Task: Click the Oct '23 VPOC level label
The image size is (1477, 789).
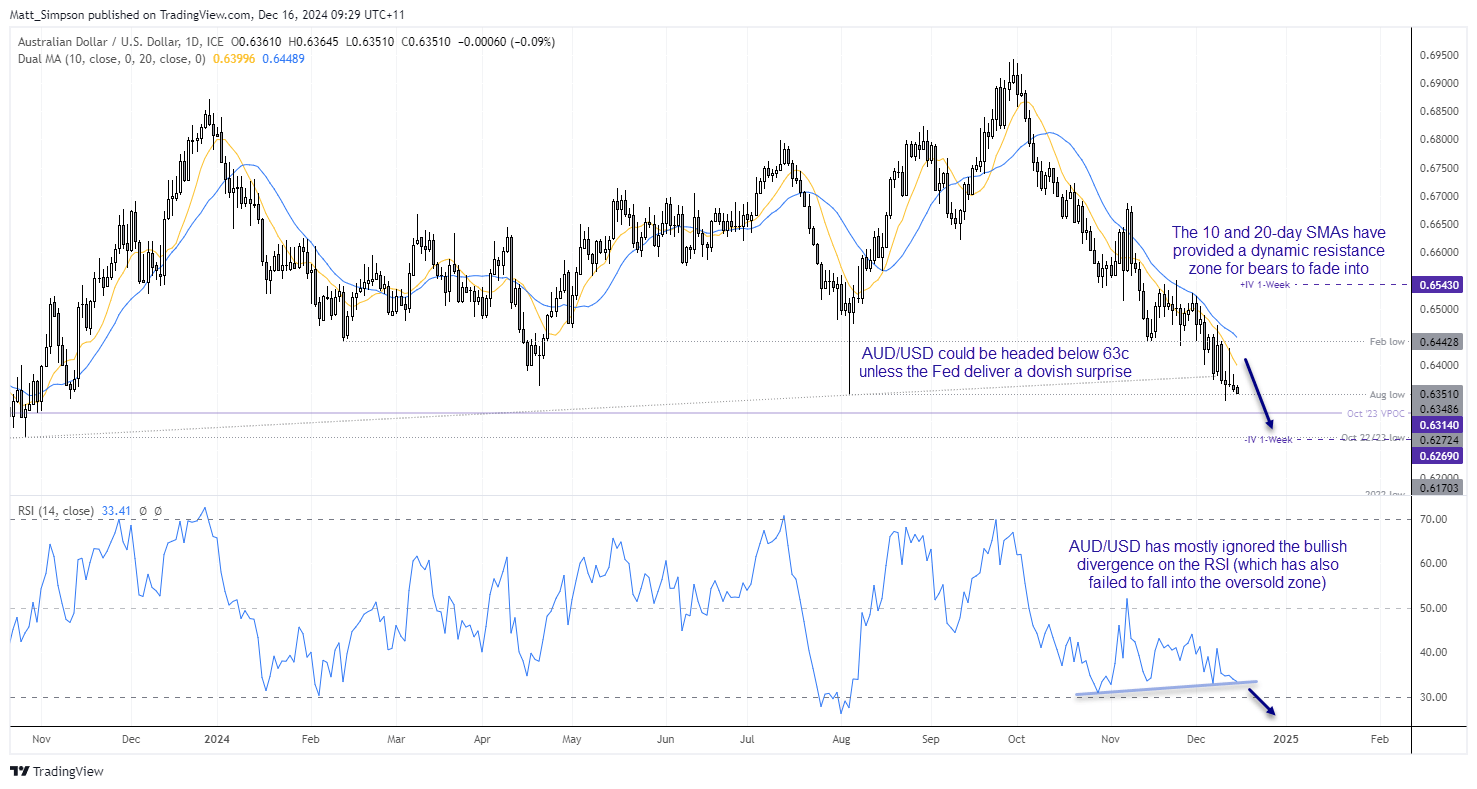Action: 1377,413
